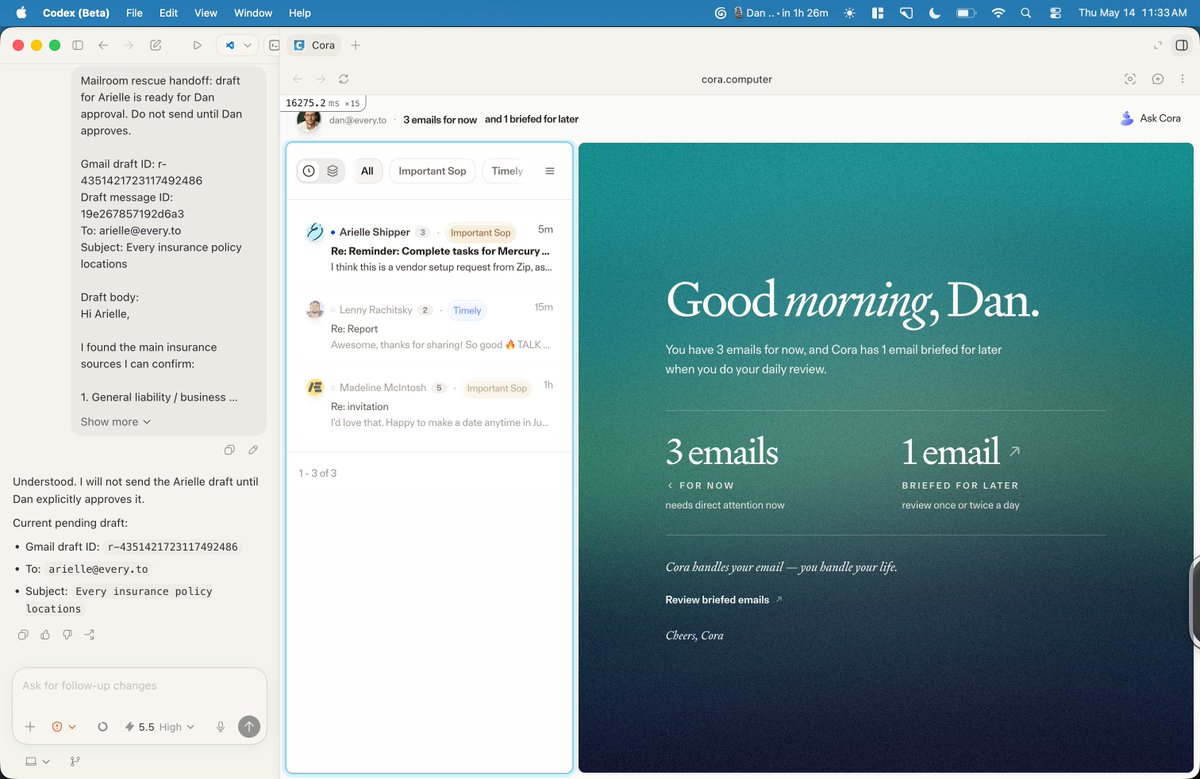Select the stacked layers view toggle

(333, 171)
